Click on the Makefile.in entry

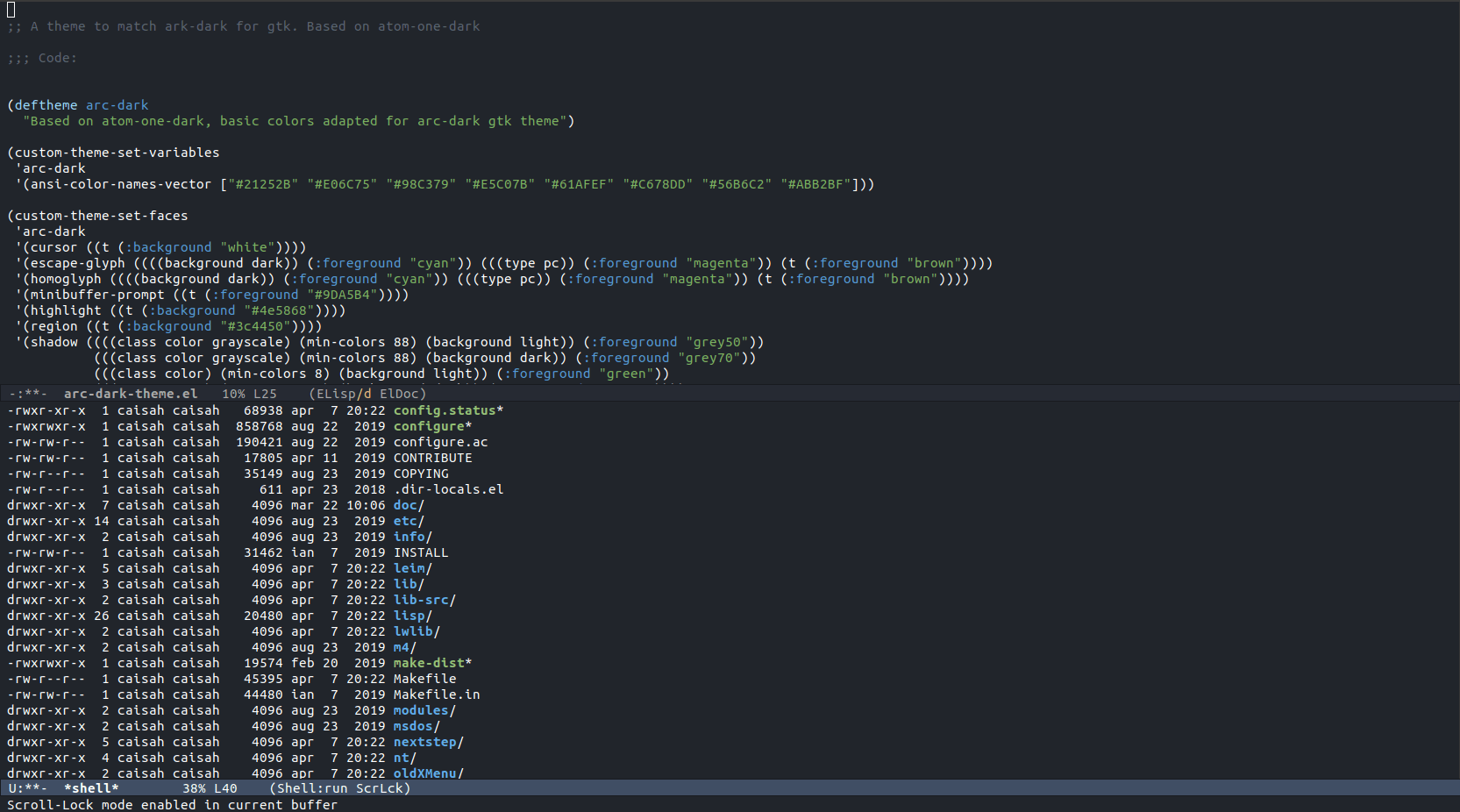pyautogui.click(x=436, y=694)
